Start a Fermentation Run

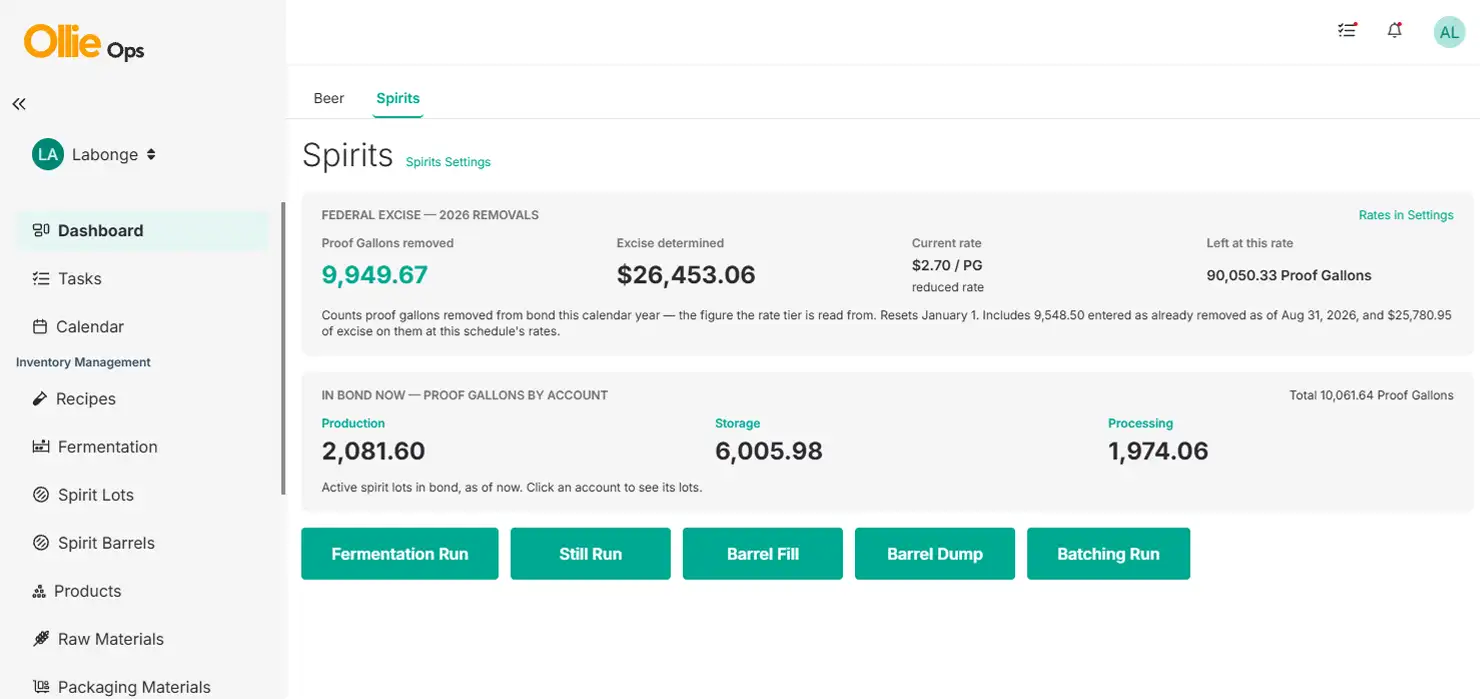click(x=400, y=554)
